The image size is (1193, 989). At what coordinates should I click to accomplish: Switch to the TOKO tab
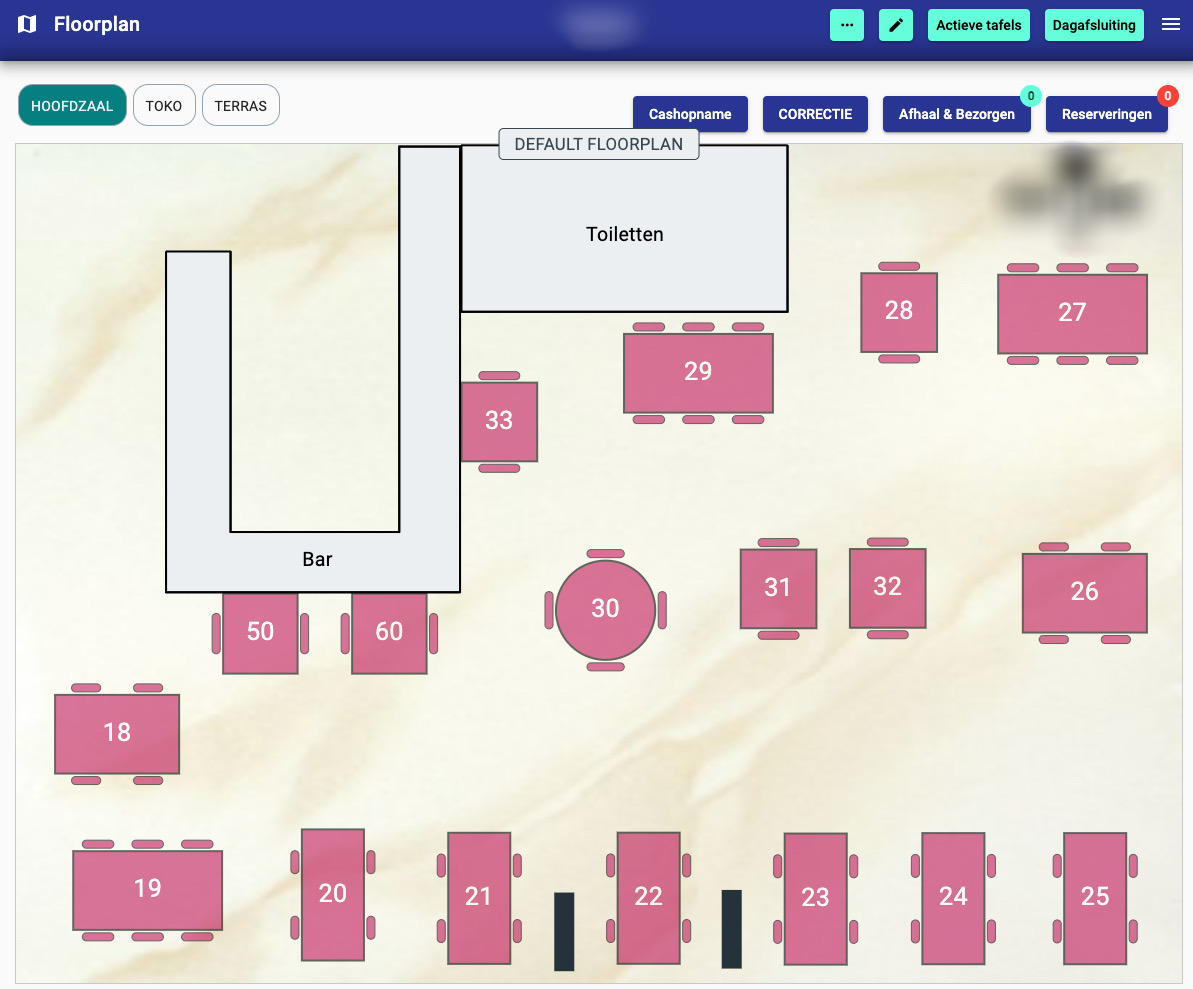click(x=164, y=106)
